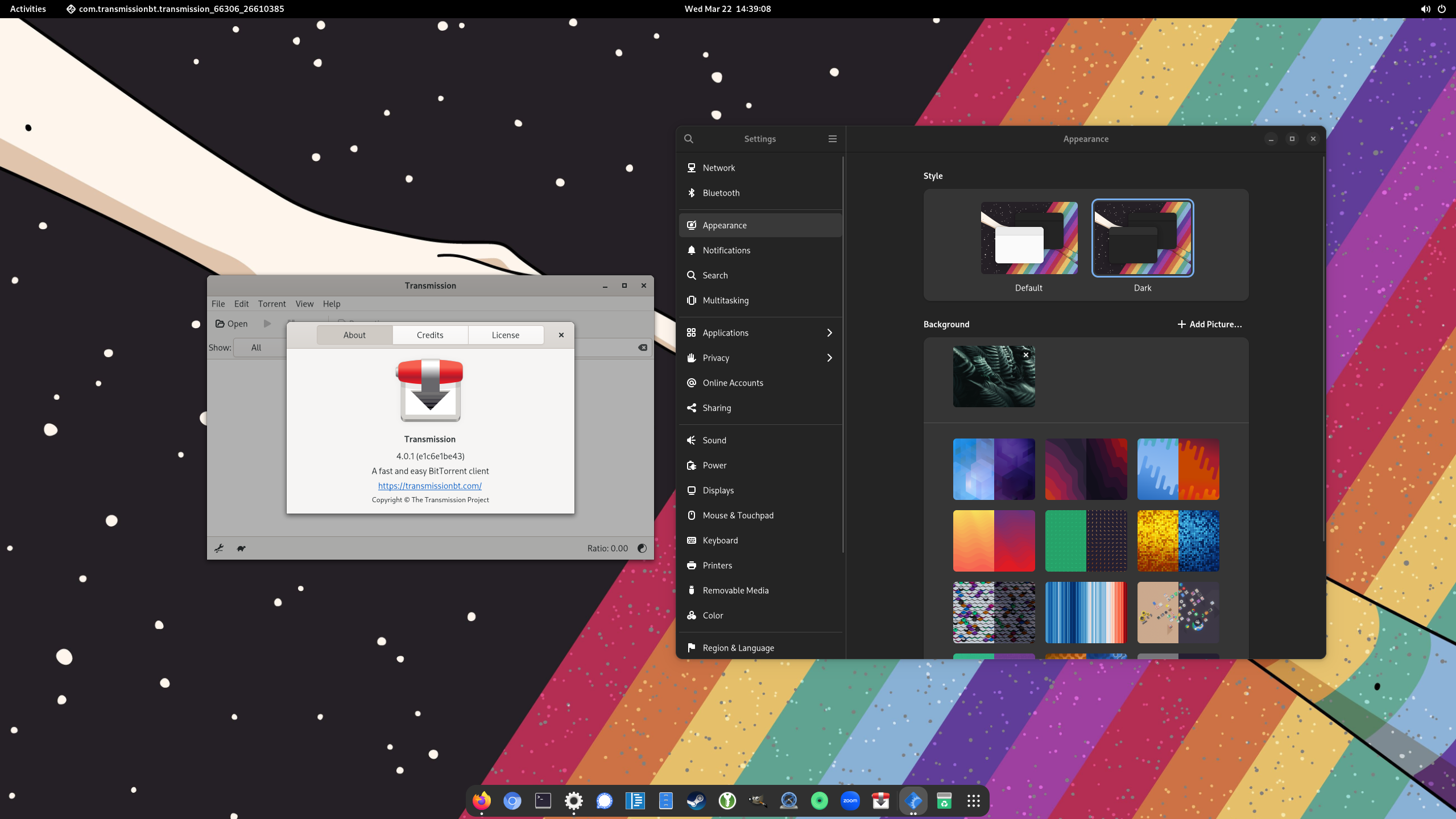Choose the blue-red striped wallpaper
1456x819 pixels.
point(1086,613)
